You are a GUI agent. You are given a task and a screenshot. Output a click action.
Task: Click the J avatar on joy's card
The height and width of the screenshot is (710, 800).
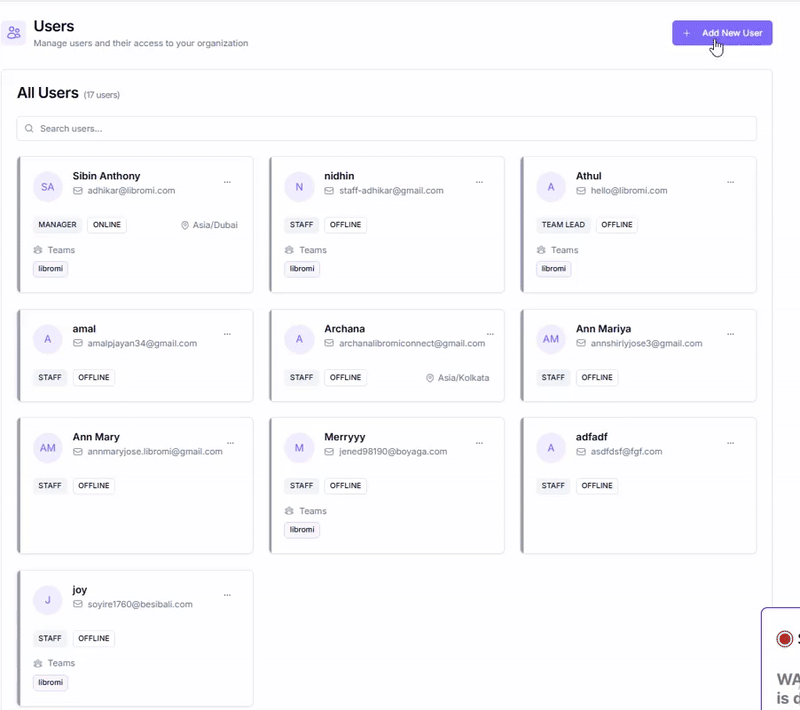coord(47,600)
